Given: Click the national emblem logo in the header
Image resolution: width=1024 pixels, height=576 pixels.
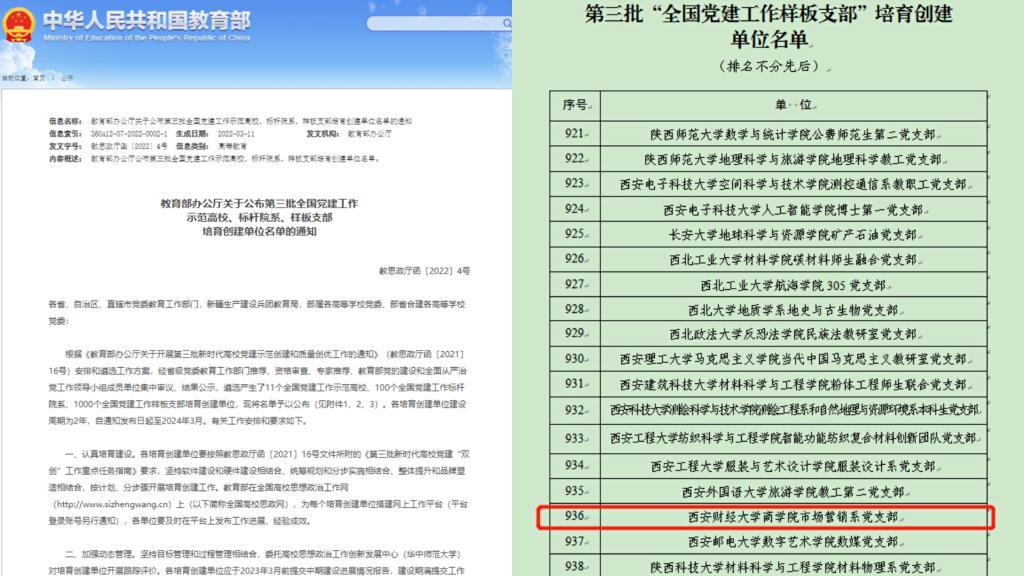Looking at the screenshot, I should (x=18, y=24).
